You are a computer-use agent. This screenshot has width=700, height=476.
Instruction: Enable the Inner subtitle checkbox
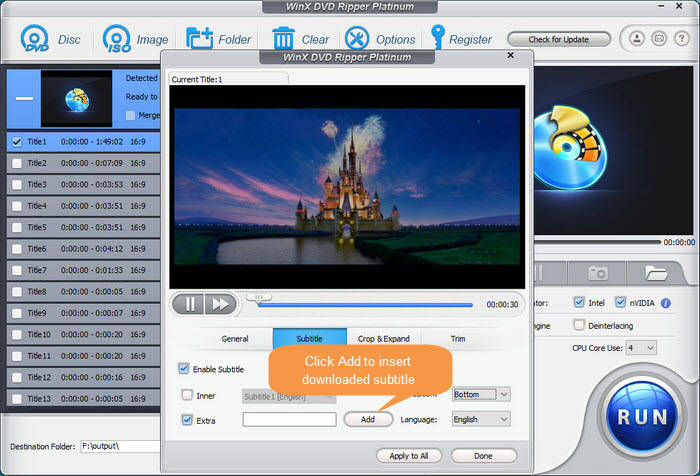point(187,395)
